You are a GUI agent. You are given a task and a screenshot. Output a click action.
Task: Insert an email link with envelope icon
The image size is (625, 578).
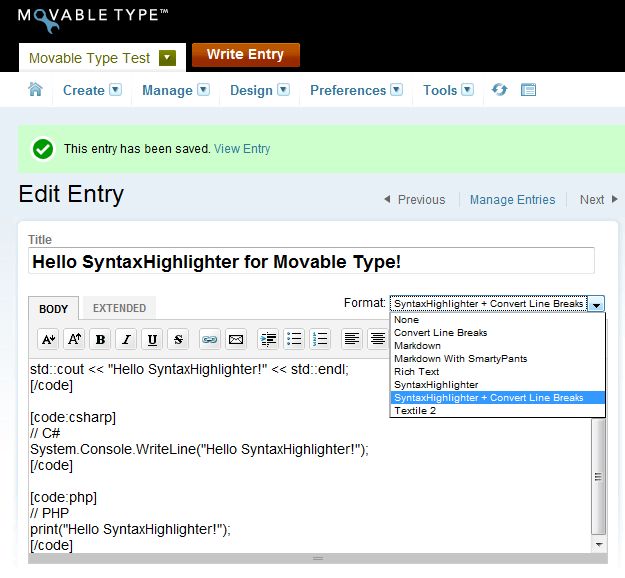tap(236, 339)
